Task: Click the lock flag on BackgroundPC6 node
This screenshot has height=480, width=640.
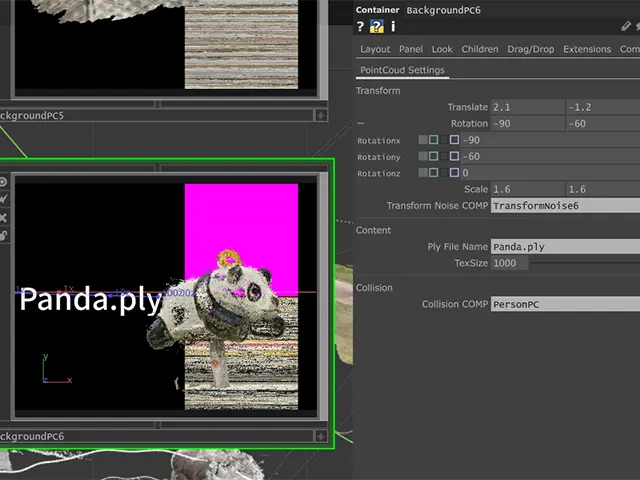Action: click(x=4, y=235)
